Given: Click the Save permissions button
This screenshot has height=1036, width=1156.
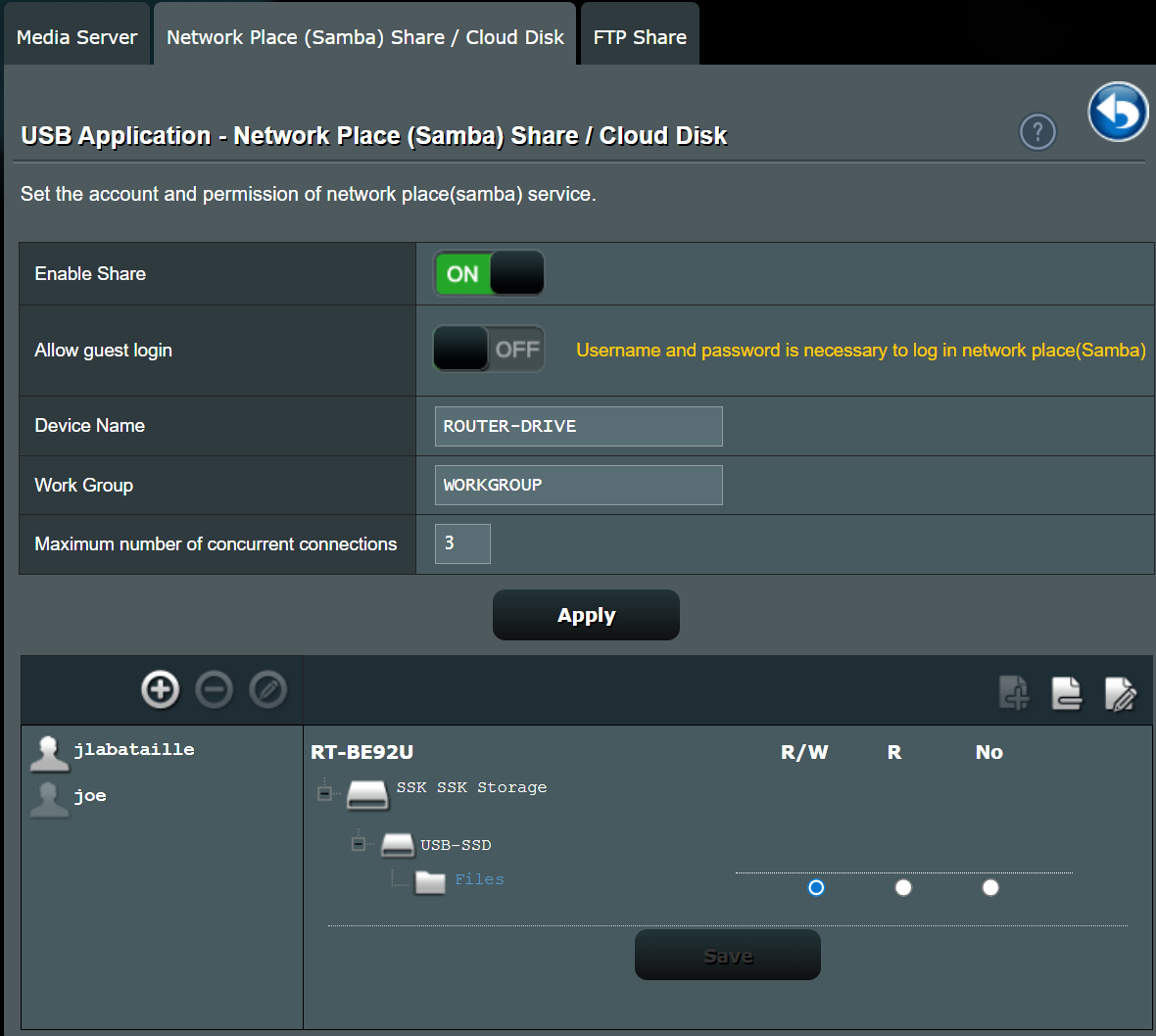Looking at the screenshot, I should (x=728, y=955).
